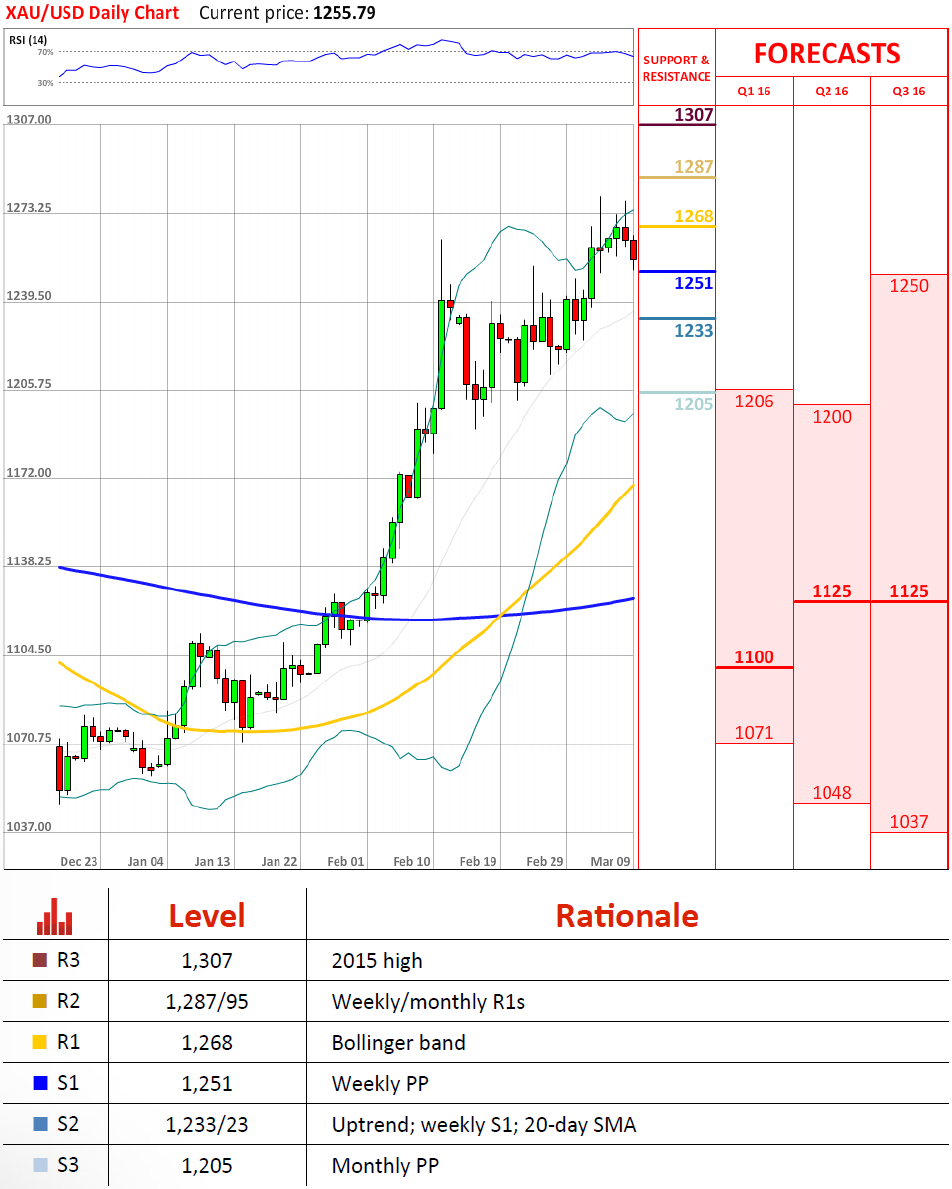Click the S2 steel-blue color swatch
The image size is (952, 1189).
tap(40, 1124)
